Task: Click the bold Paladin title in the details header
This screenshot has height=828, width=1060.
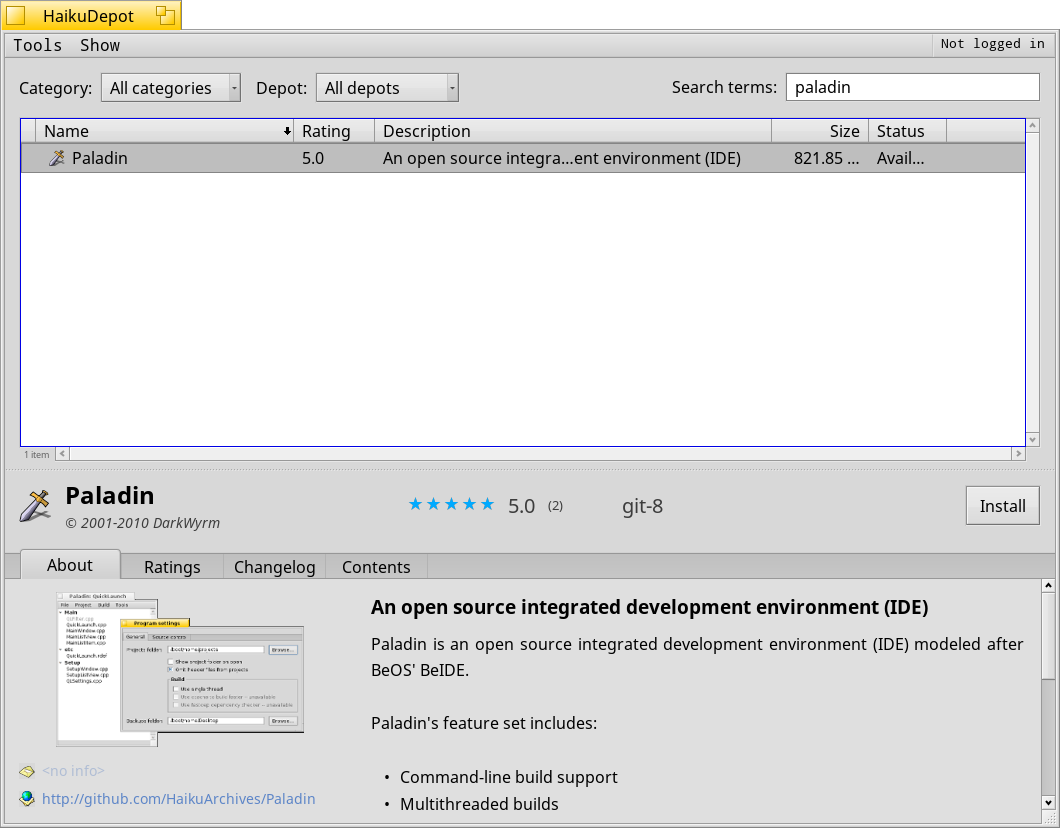Action: (110, 495)
